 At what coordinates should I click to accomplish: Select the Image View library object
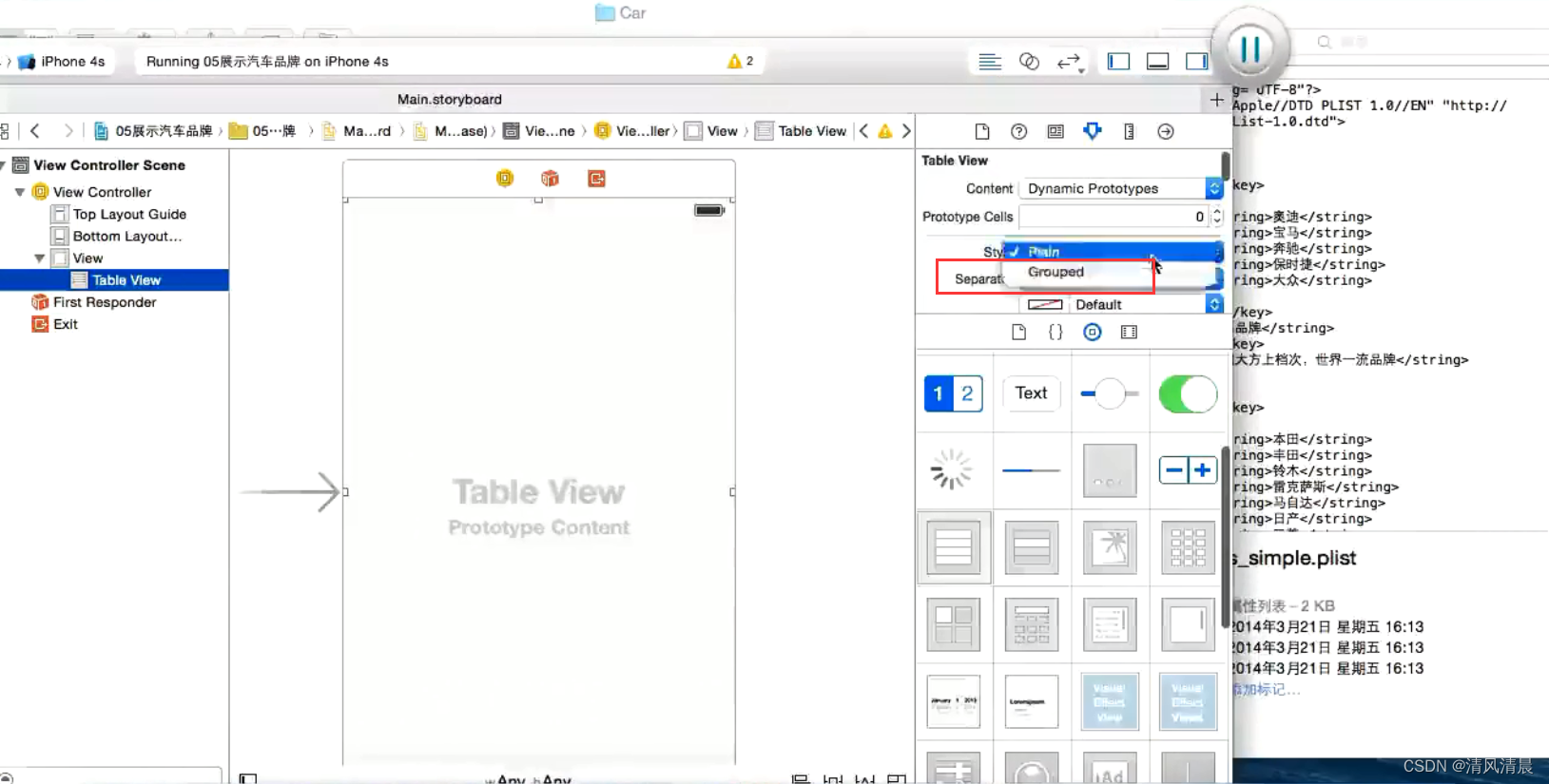1110,547
